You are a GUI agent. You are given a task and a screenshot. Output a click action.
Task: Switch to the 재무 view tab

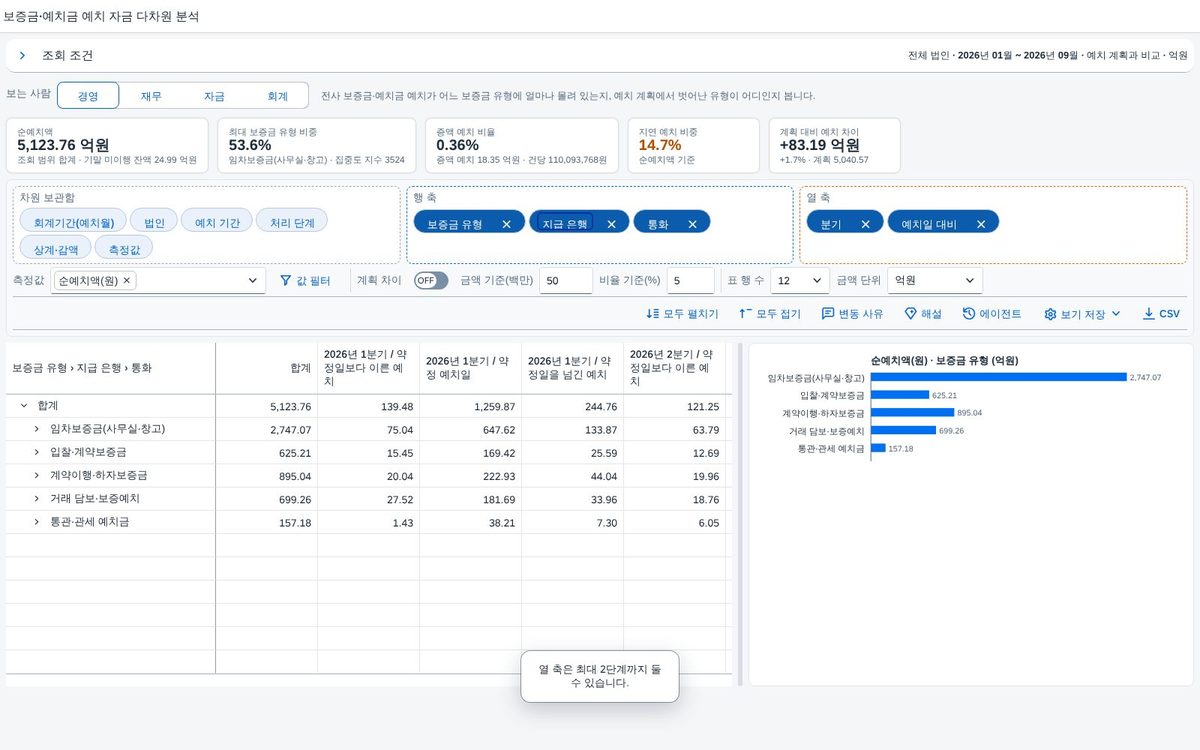coord(151,96)
